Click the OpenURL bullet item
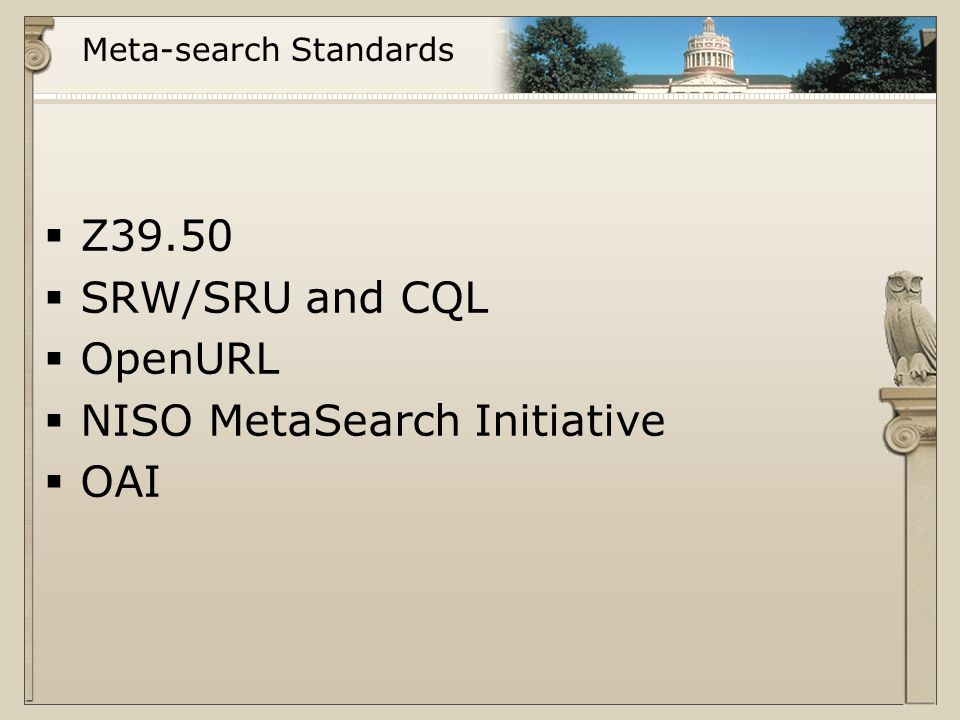 pos(181,359)
